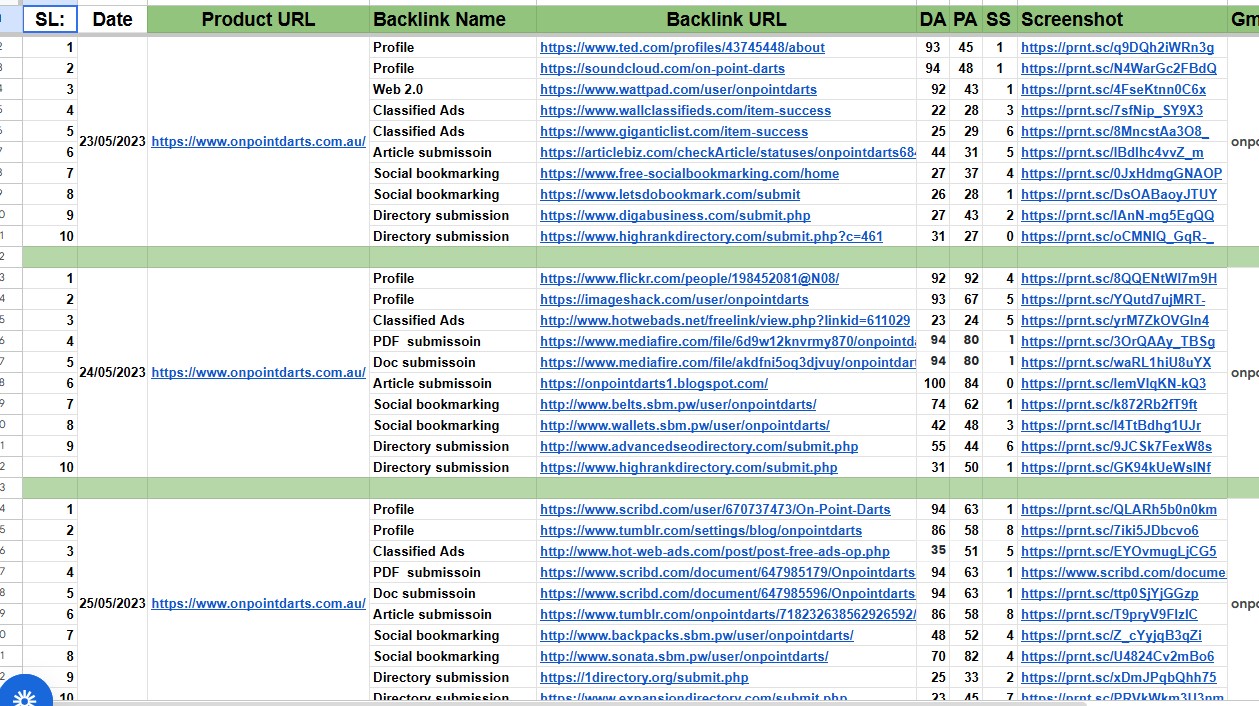Open the prnt.sc/k872Rb2fT9ft screenshot link

point(1109,404)
